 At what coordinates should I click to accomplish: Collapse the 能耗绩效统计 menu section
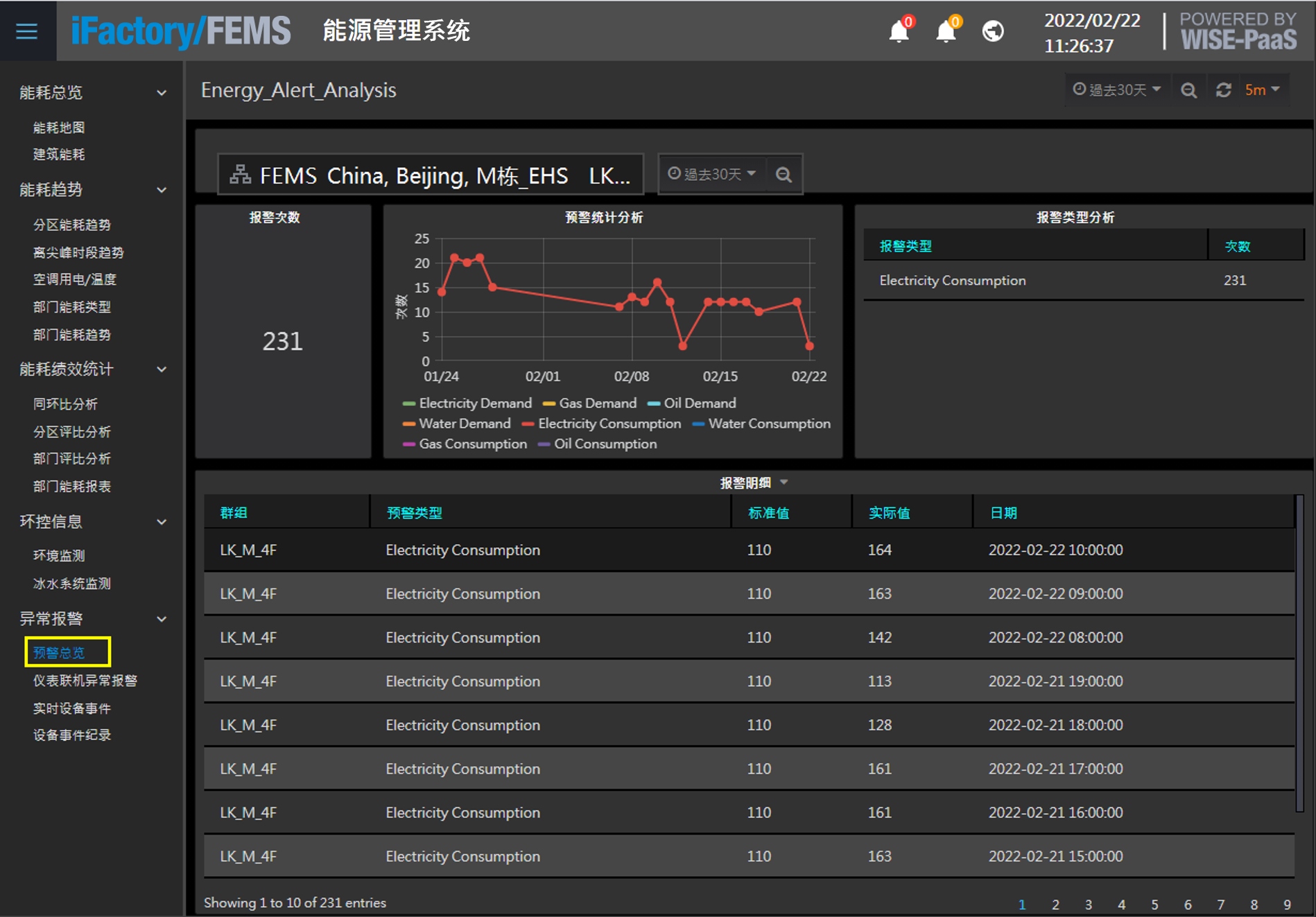(x=162, y=369)
